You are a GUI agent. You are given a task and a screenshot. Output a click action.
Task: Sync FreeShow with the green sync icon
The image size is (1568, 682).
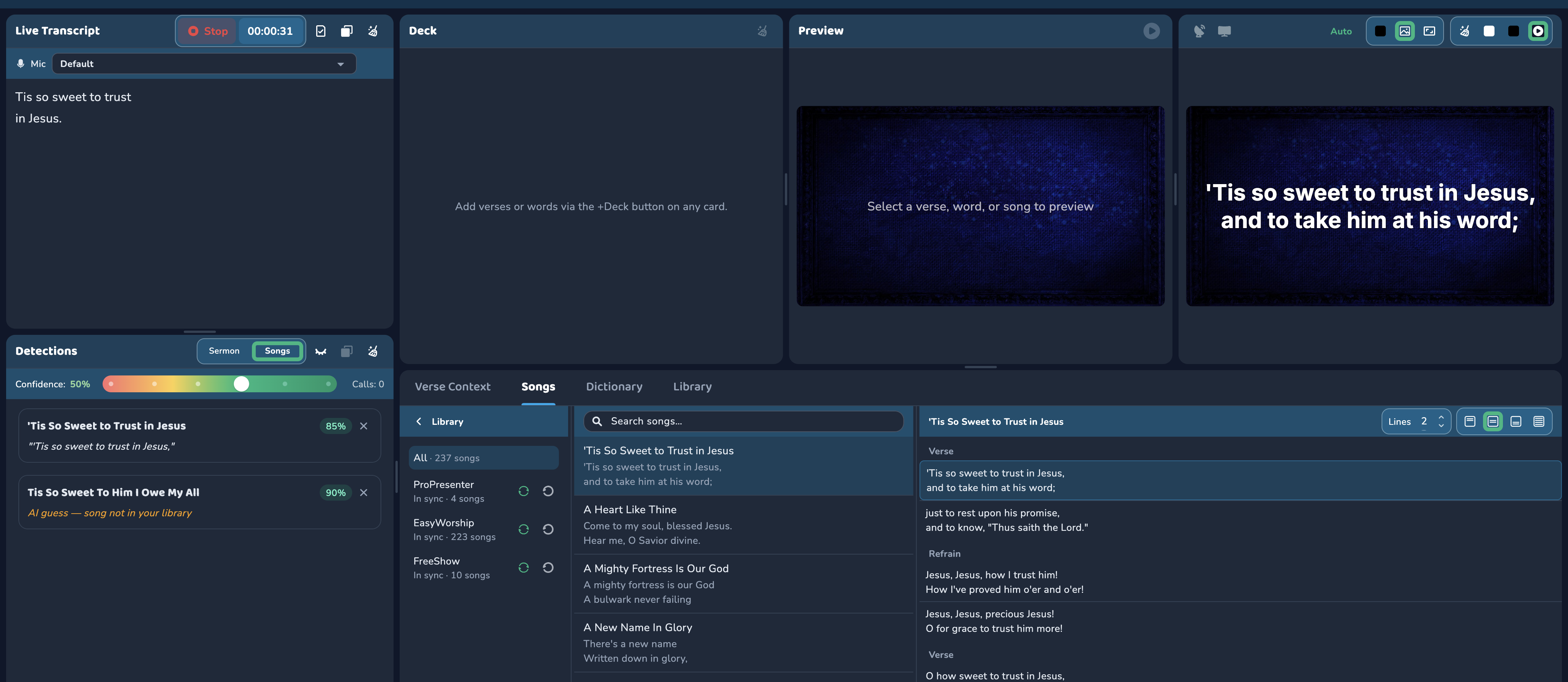click(x=523, y=568)
